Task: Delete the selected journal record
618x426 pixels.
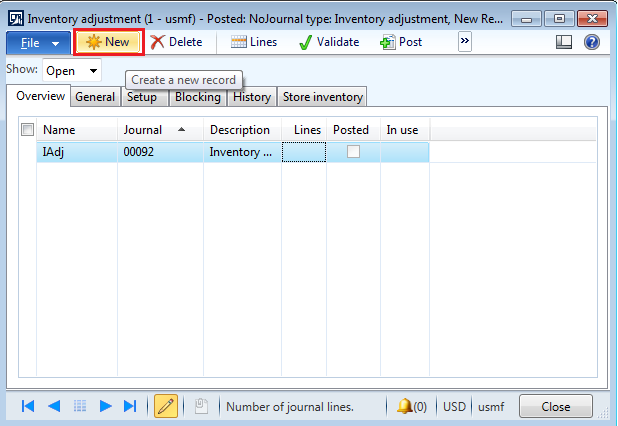Action: tap(176, 42)
